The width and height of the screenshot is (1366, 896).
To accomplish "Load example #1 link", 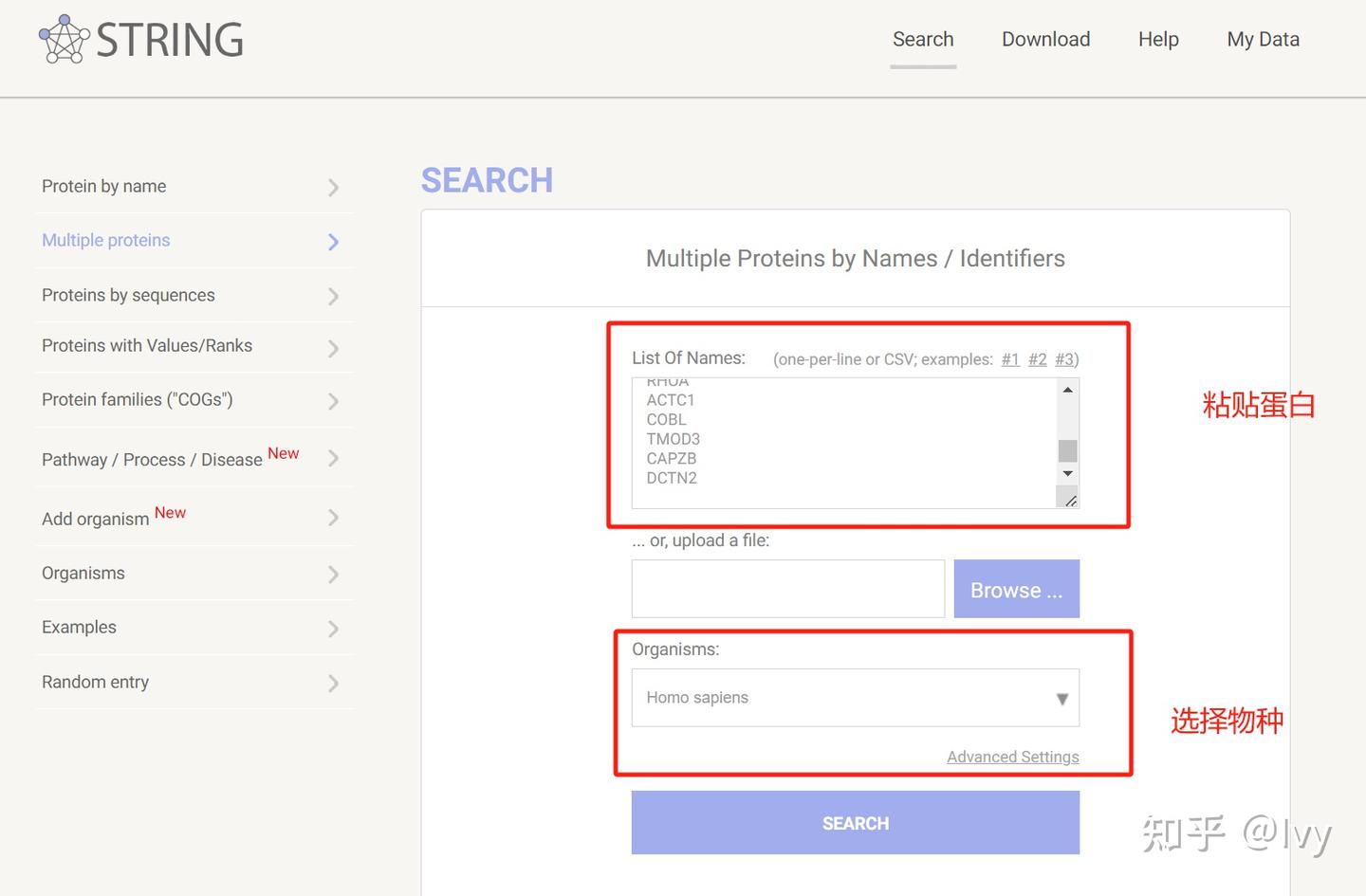I will coord(1010,359).
